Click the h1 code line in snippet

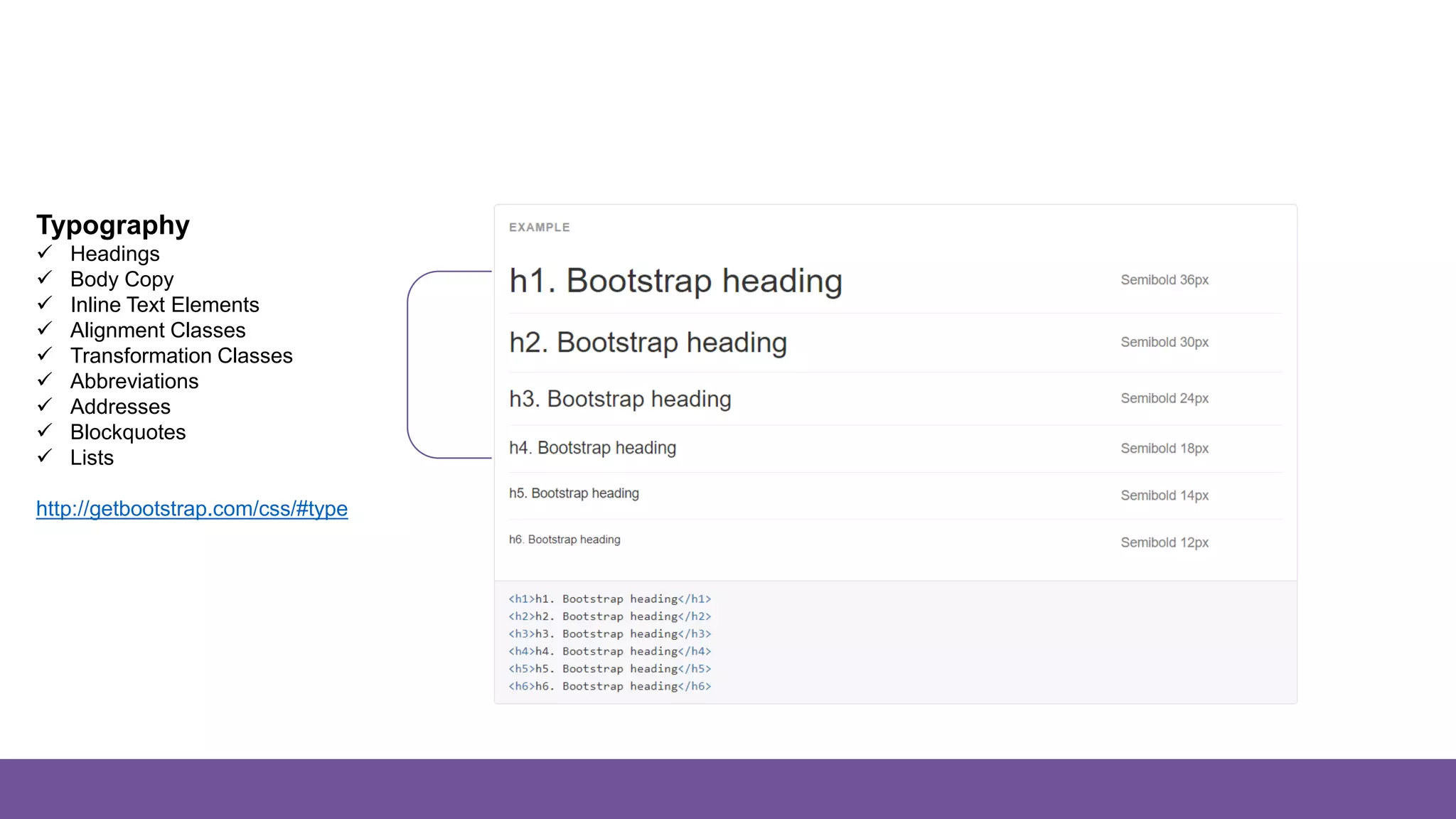tap(609, 599)
